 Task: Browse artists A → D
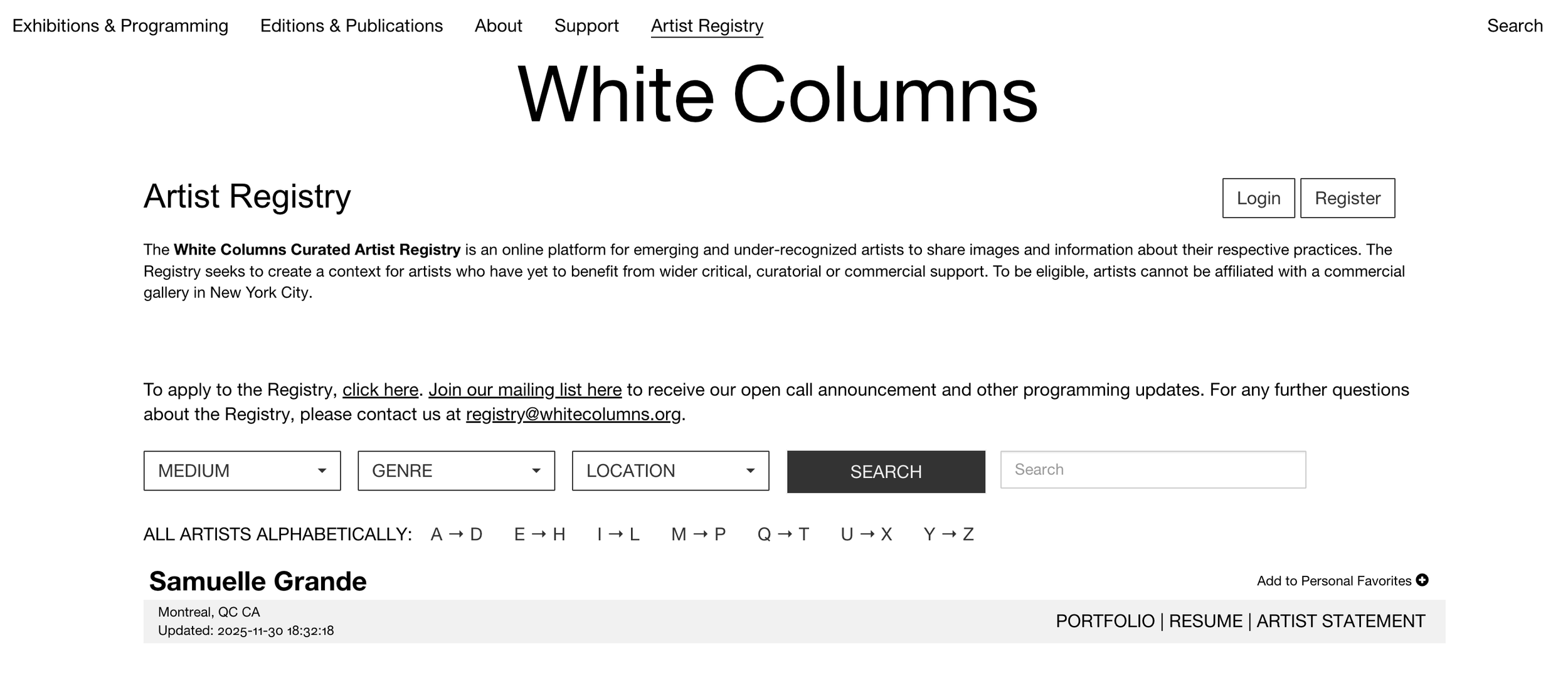tap(456, 534)
